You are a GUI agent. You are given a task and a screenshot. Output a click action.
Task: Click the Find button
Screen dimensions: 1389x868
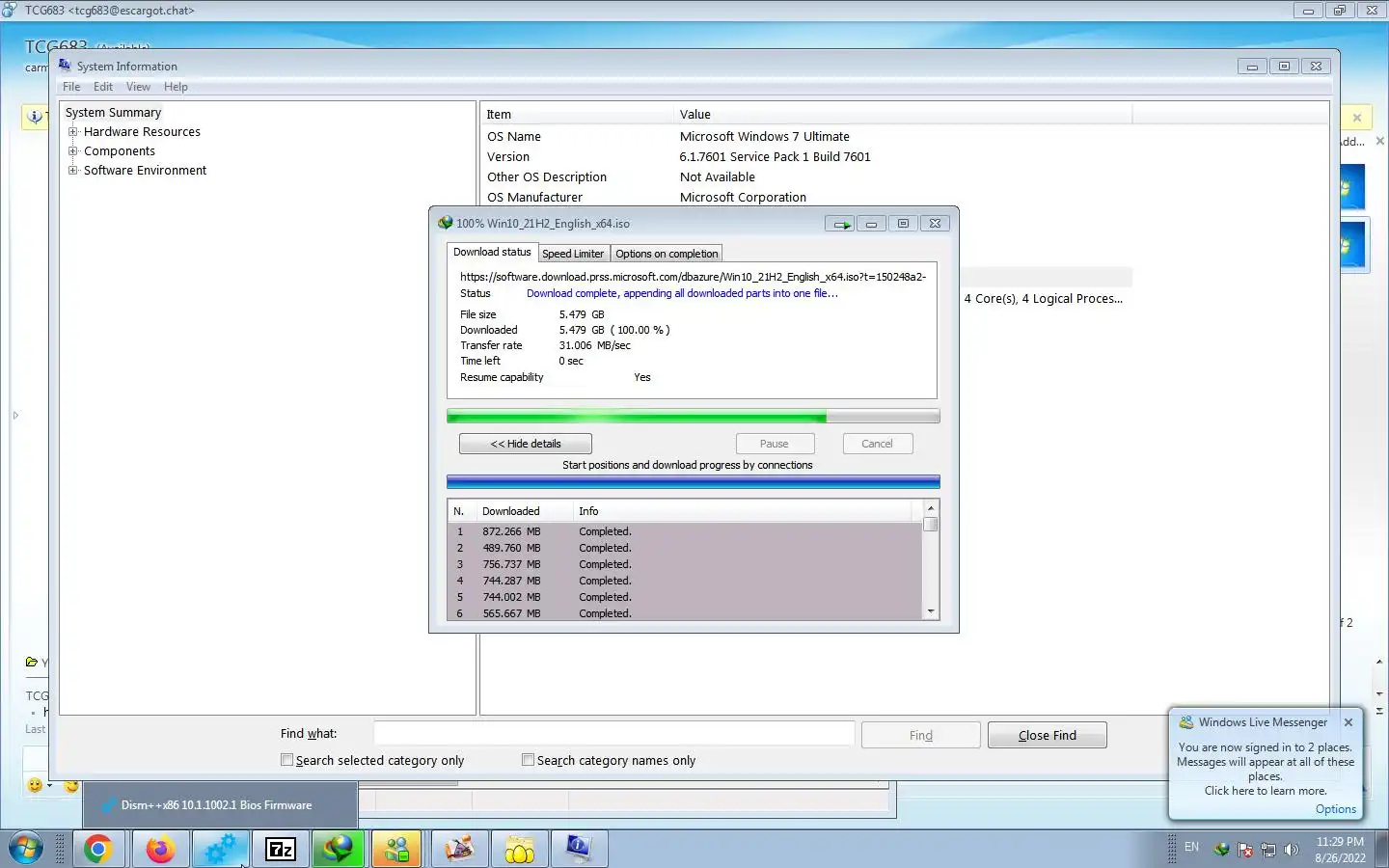pyautogui.click(x=921, y=735)
